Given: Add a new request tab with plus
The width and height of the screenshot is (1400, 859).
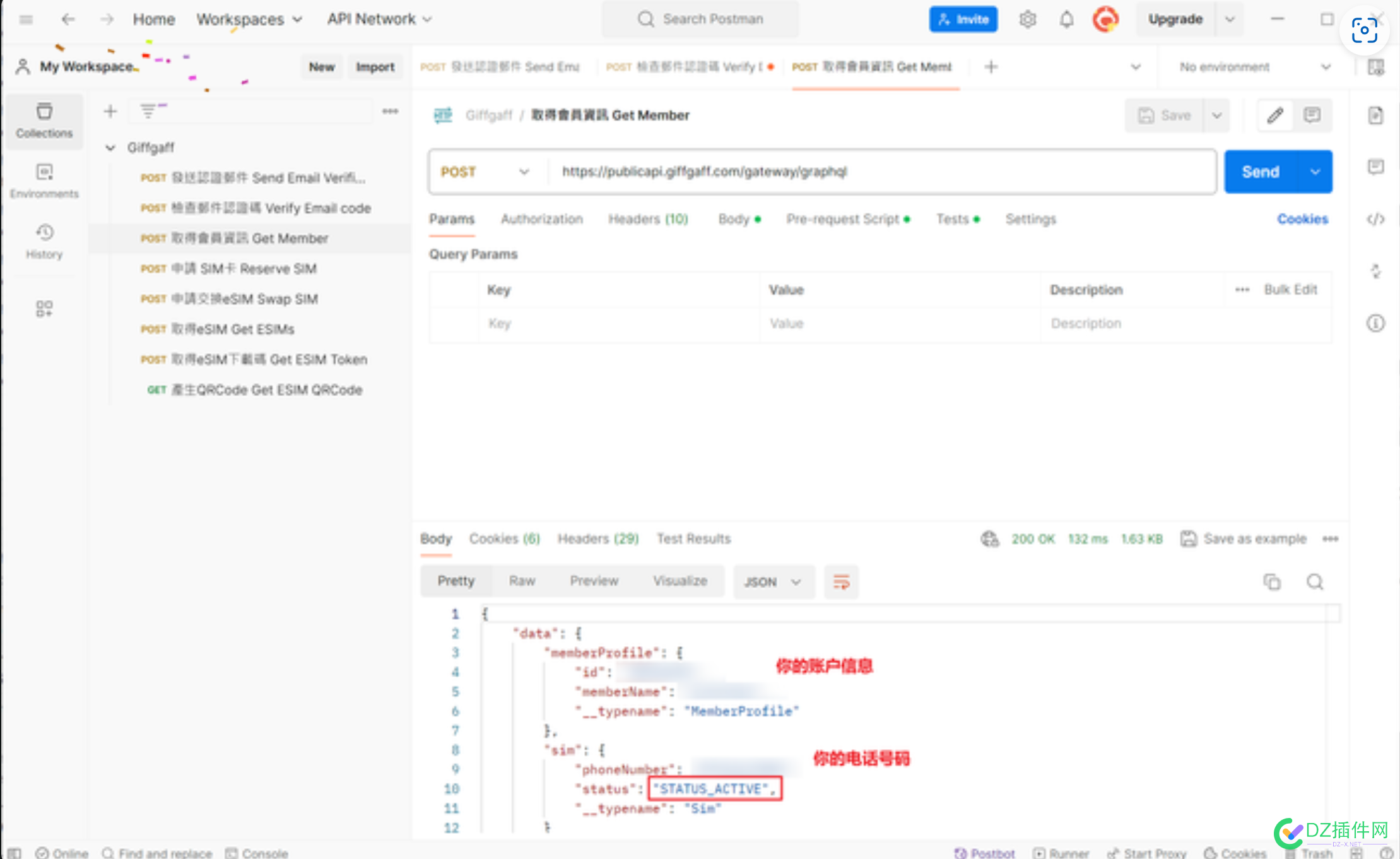Looking at the screenshot, I should pos(991,67).
